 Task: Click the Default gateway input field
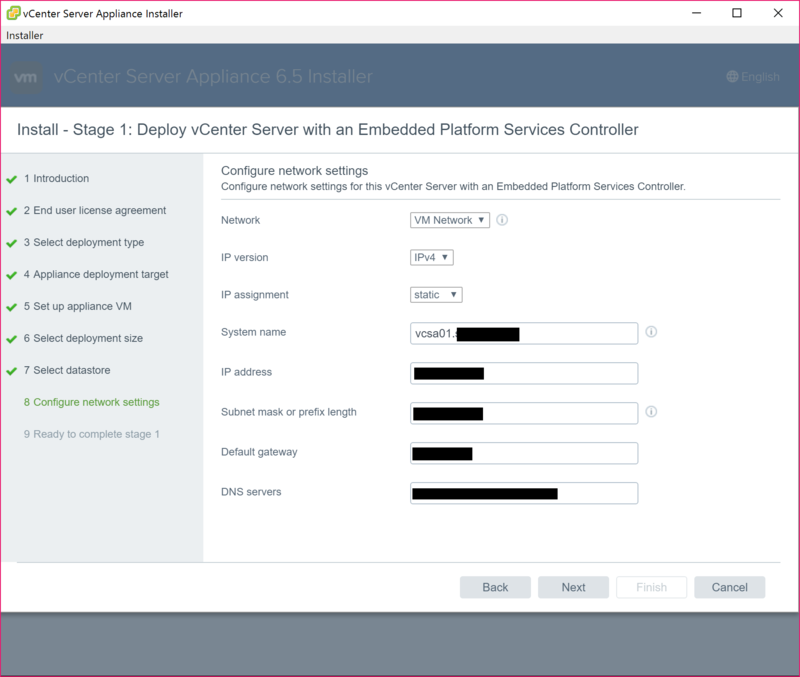[524, 453]
